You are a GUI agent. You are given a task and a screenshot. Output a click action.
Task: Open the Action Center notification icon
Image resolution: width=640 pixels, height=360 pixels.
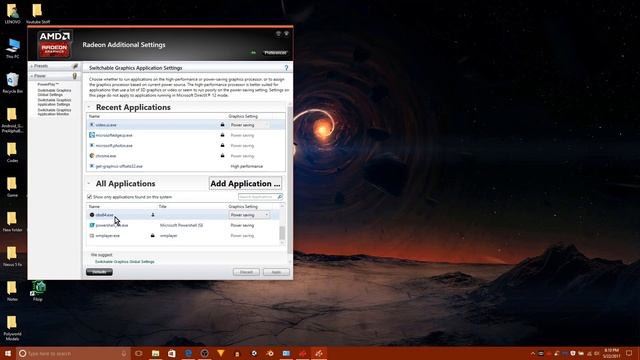[x=629, y=353]
